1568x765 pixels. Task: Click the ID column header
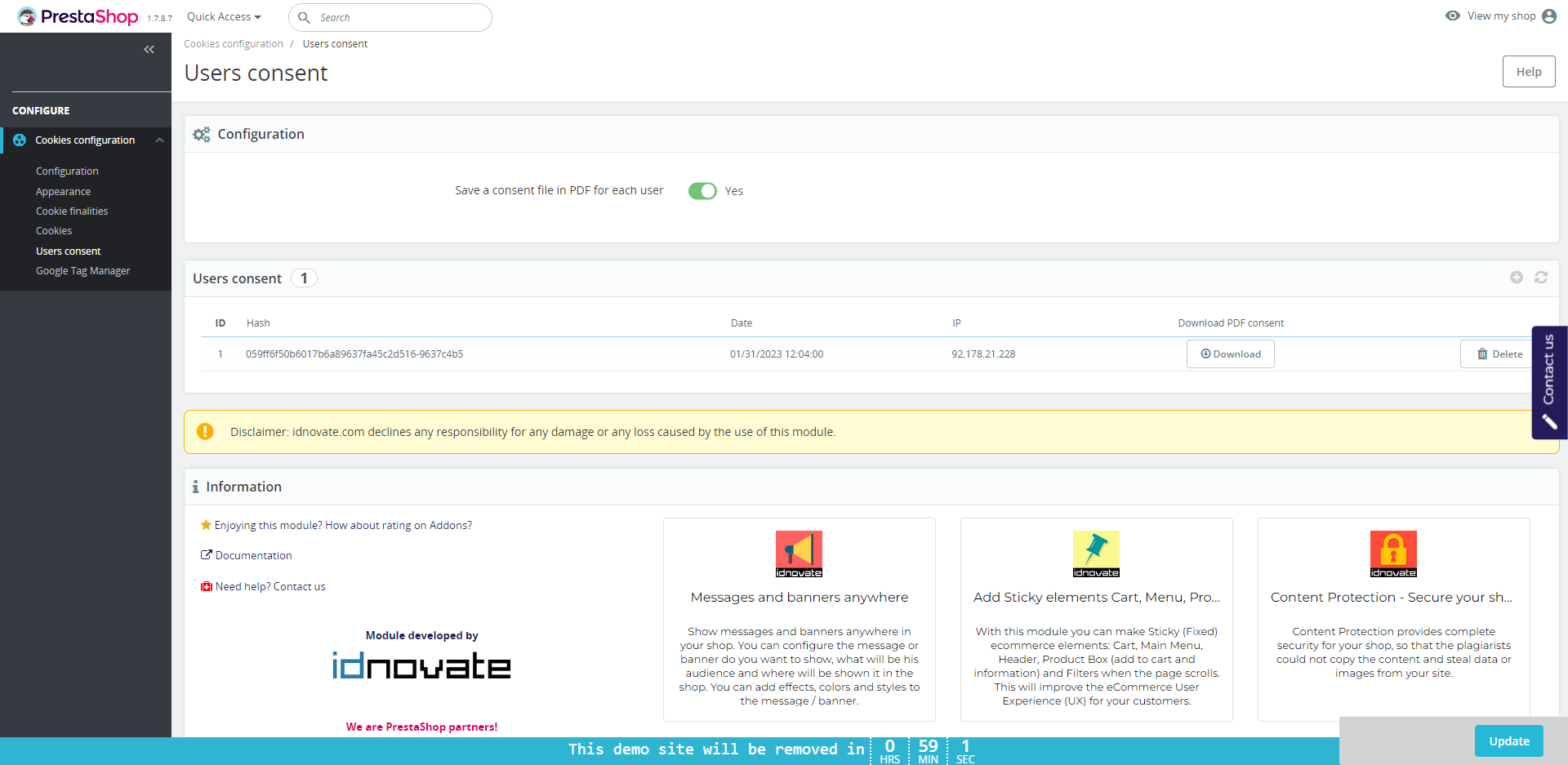220,323
